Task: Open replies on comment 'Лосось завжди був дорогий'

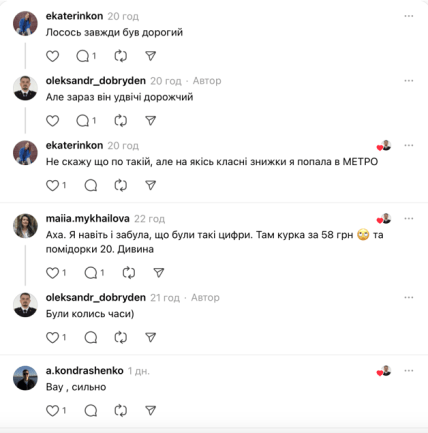Action: pos(86,56)
